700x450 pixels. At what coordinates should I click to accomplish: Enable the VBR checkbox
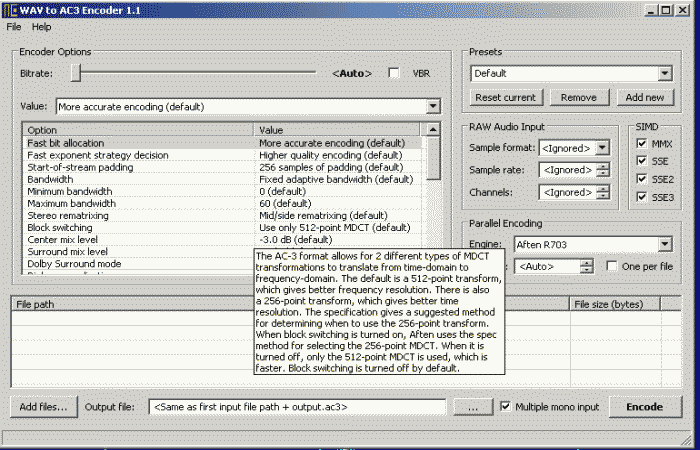(394, 73)
